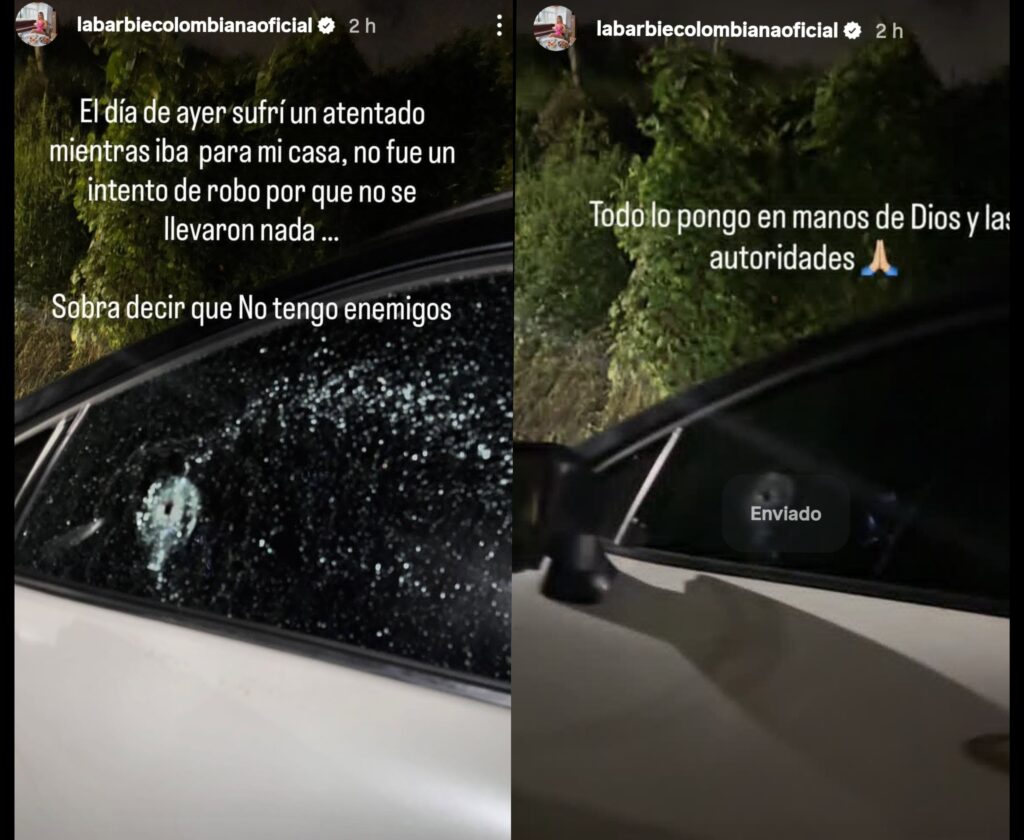Click verified badge on the left story
This screenshot has height=840, width=1024.
coord(326,25)
